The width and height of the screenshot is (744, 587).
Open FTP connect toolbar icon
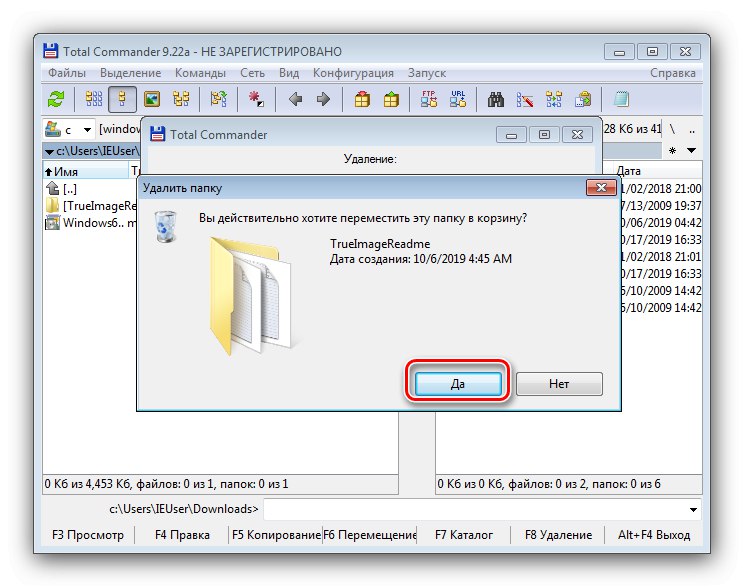click(x=428, y=99)
